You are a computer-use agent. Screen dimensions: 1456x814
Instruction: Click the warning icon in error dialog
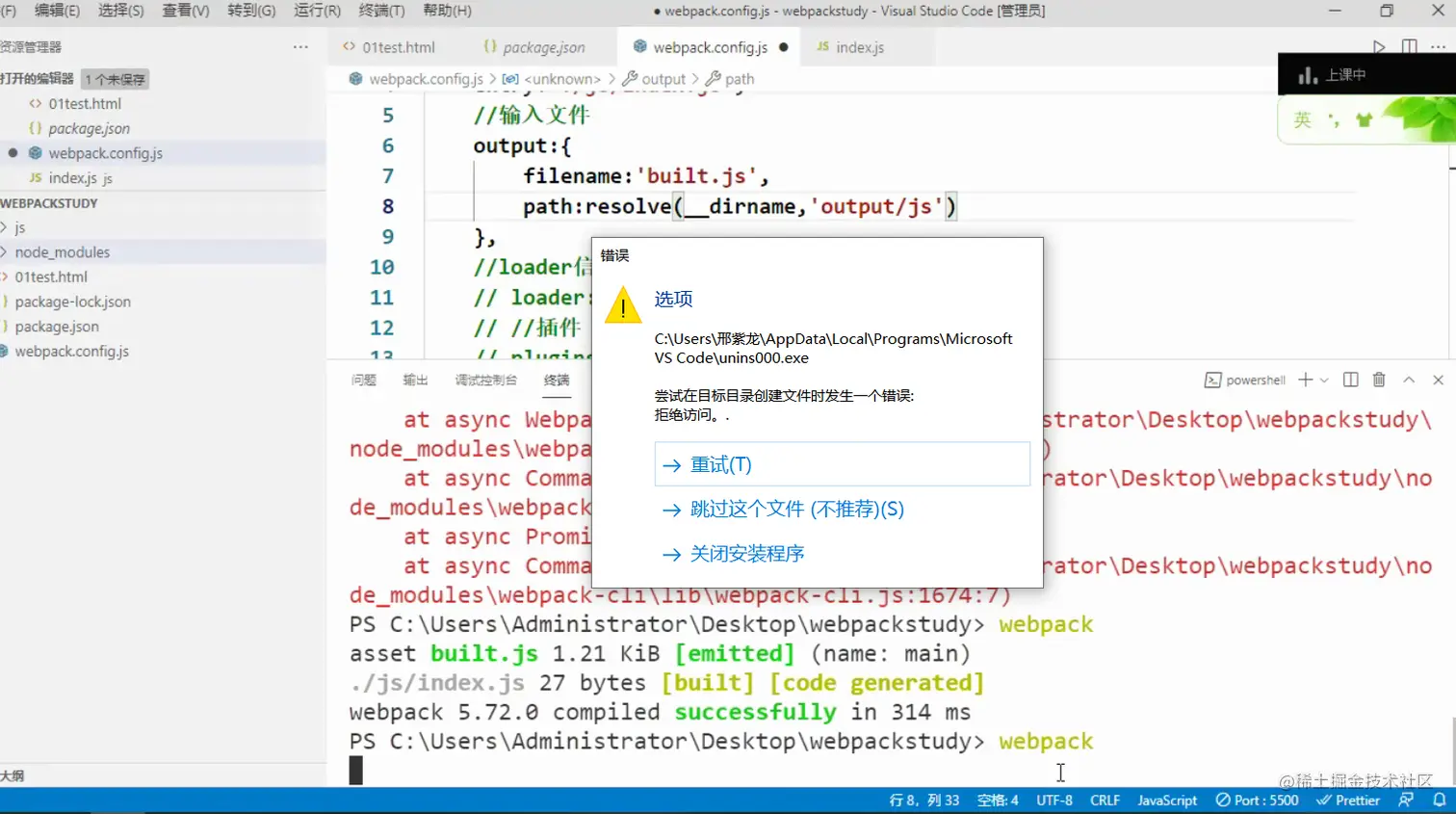point(623,305)
